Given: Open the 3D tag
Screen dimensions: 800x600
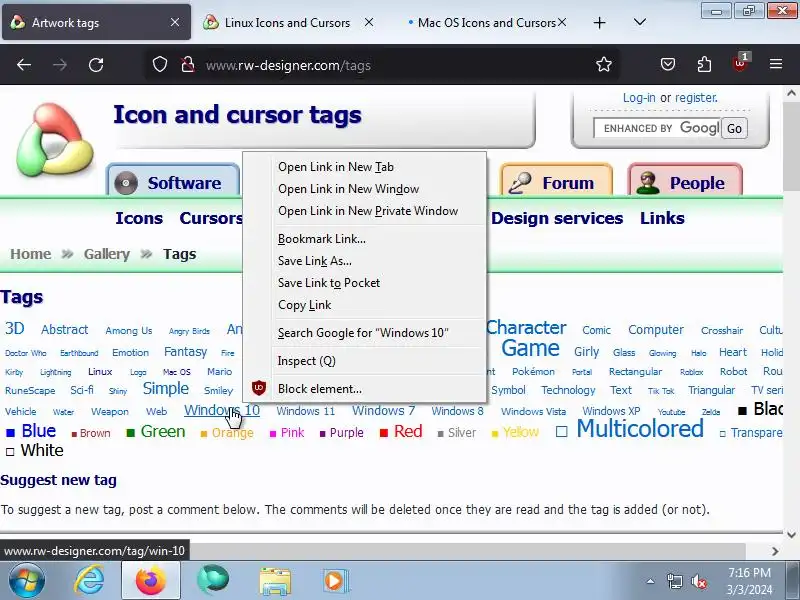Looking at the screenshot, I should point(15,329).
